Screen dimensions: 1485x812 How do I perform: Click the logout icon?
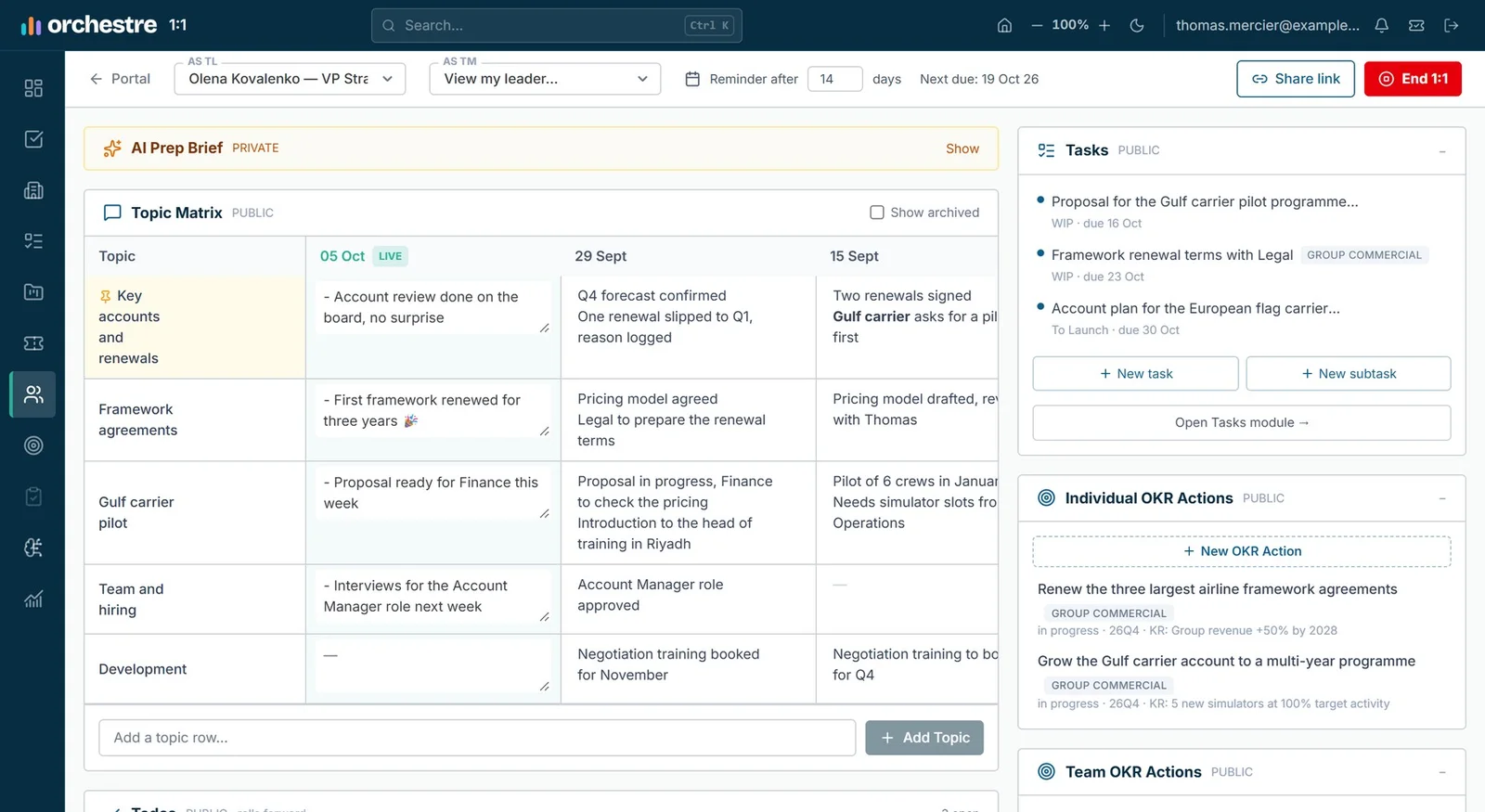coord(1452,26)
